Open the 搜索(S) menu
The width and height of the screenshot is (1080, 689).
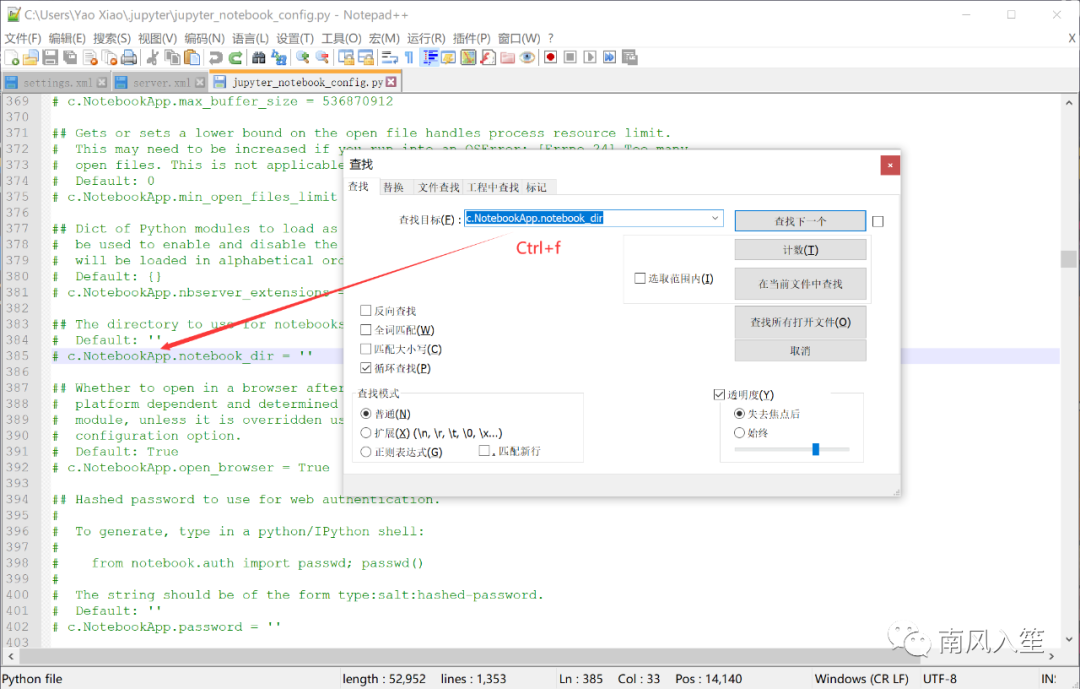pos(112,38)
